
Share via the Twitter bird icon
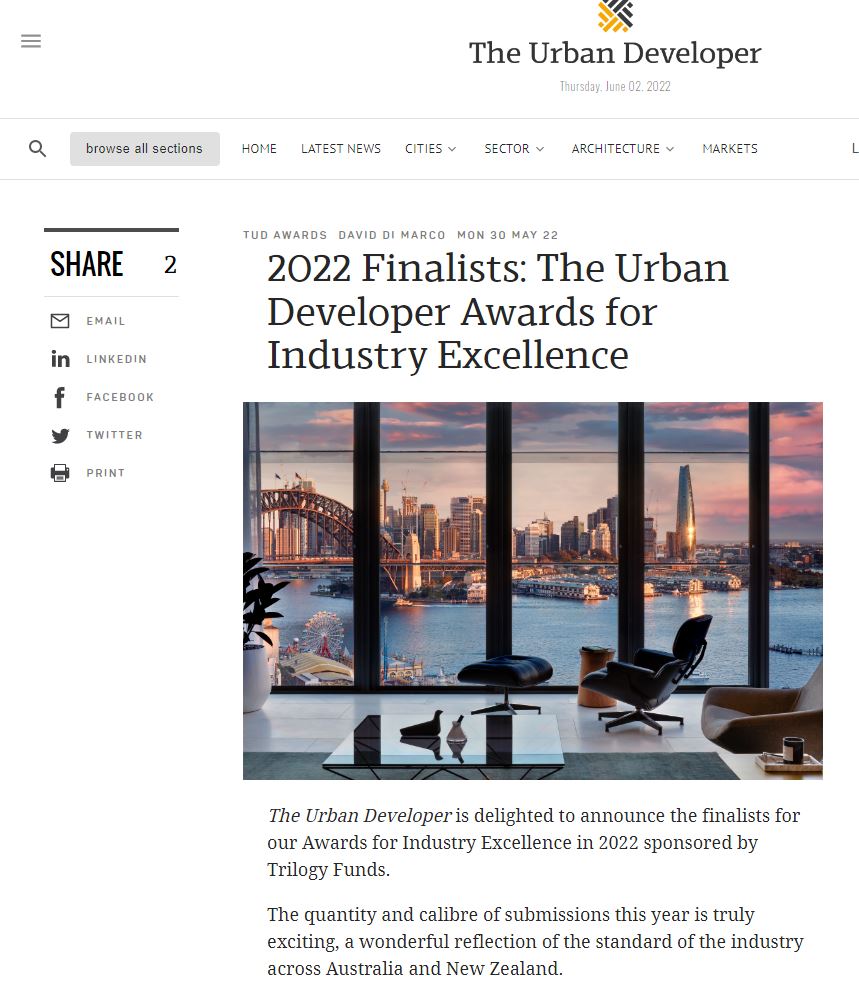(60, 436)
